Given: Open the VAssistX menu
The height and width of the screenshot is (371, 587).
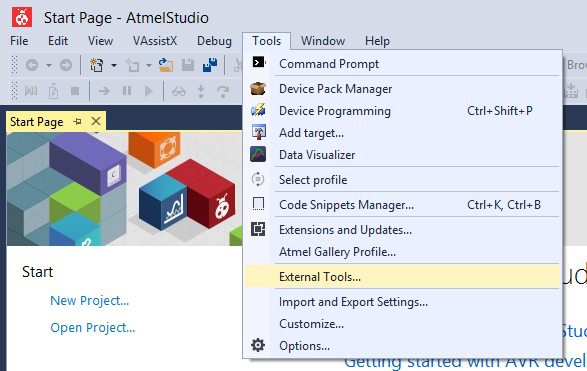Looking at the screenshot, I should coord(155,41).
